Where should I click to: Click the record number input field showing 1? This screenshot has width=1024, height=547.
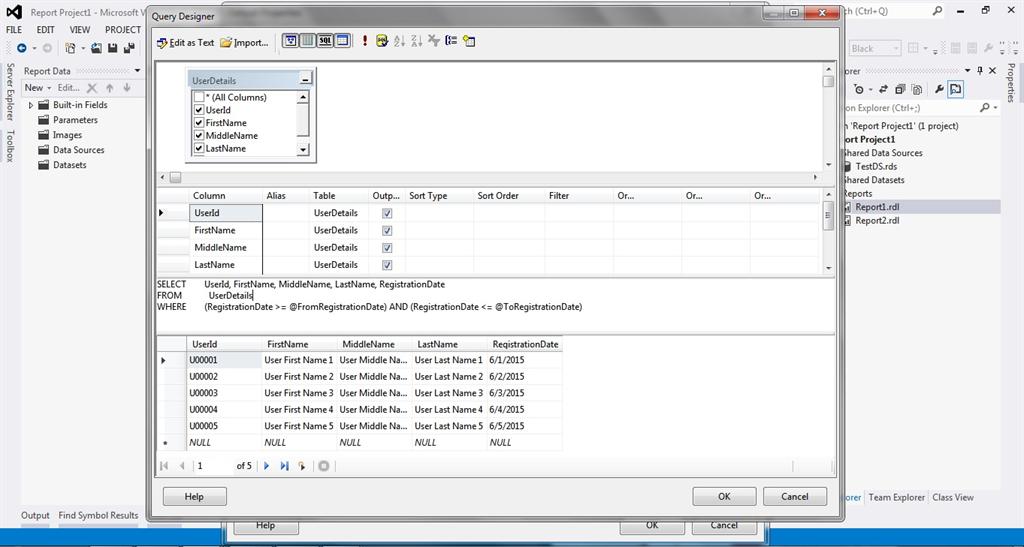pyautogui.click(x=213, y=466)
